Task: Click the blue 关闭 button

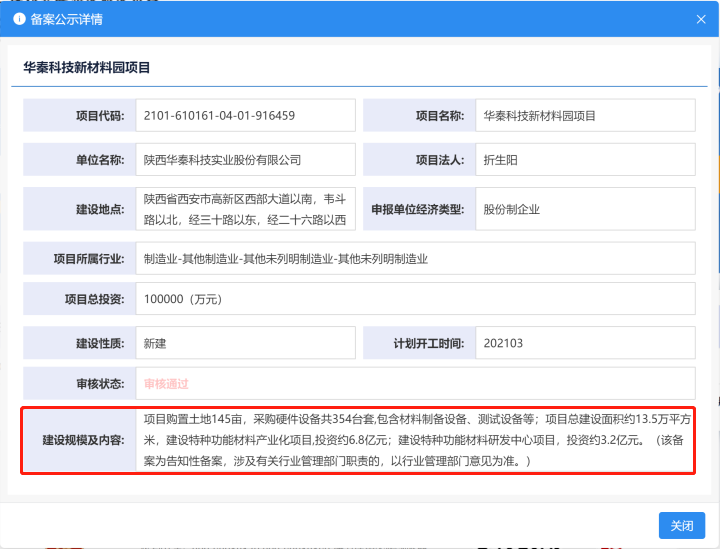Action: 681,526
